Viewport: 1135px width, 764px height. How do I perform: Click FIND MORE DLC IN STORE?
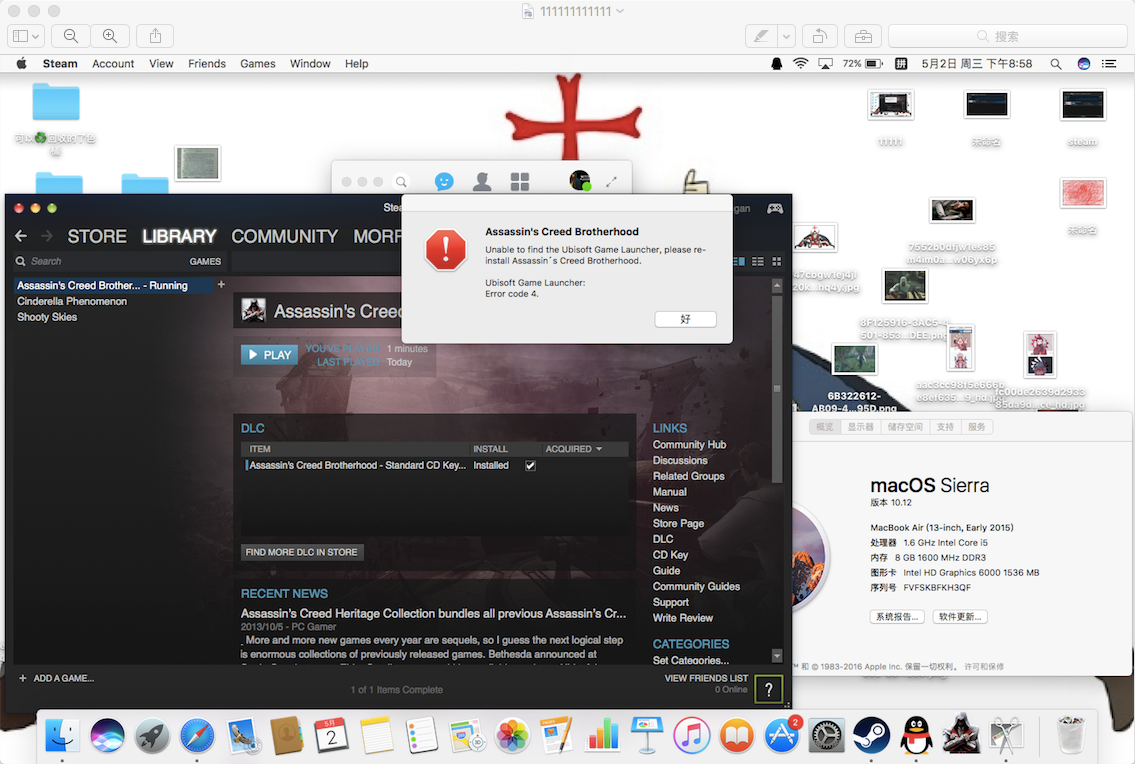point(301,553)
